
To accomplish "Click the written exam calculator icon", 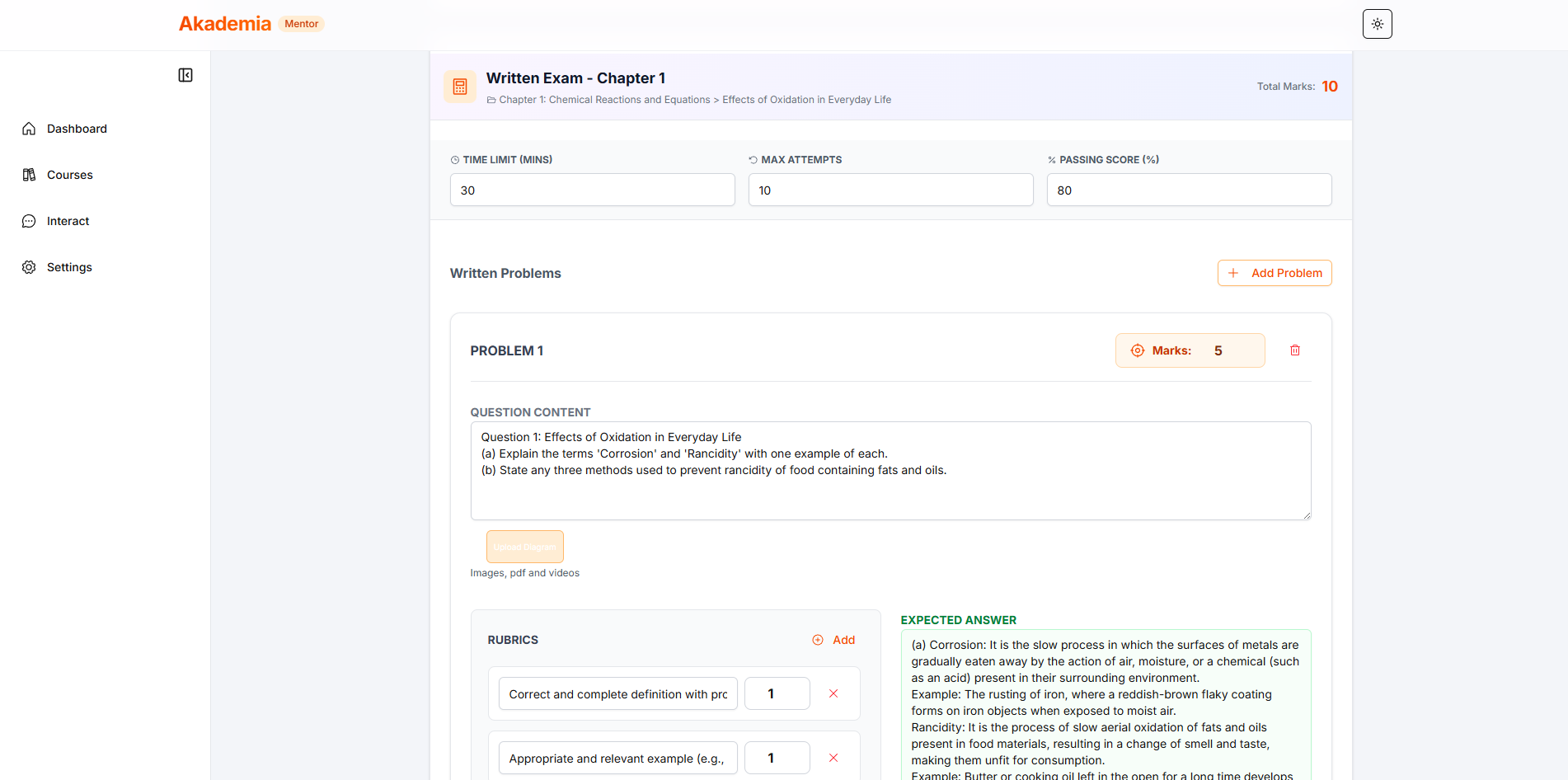I will pos(460,87).
